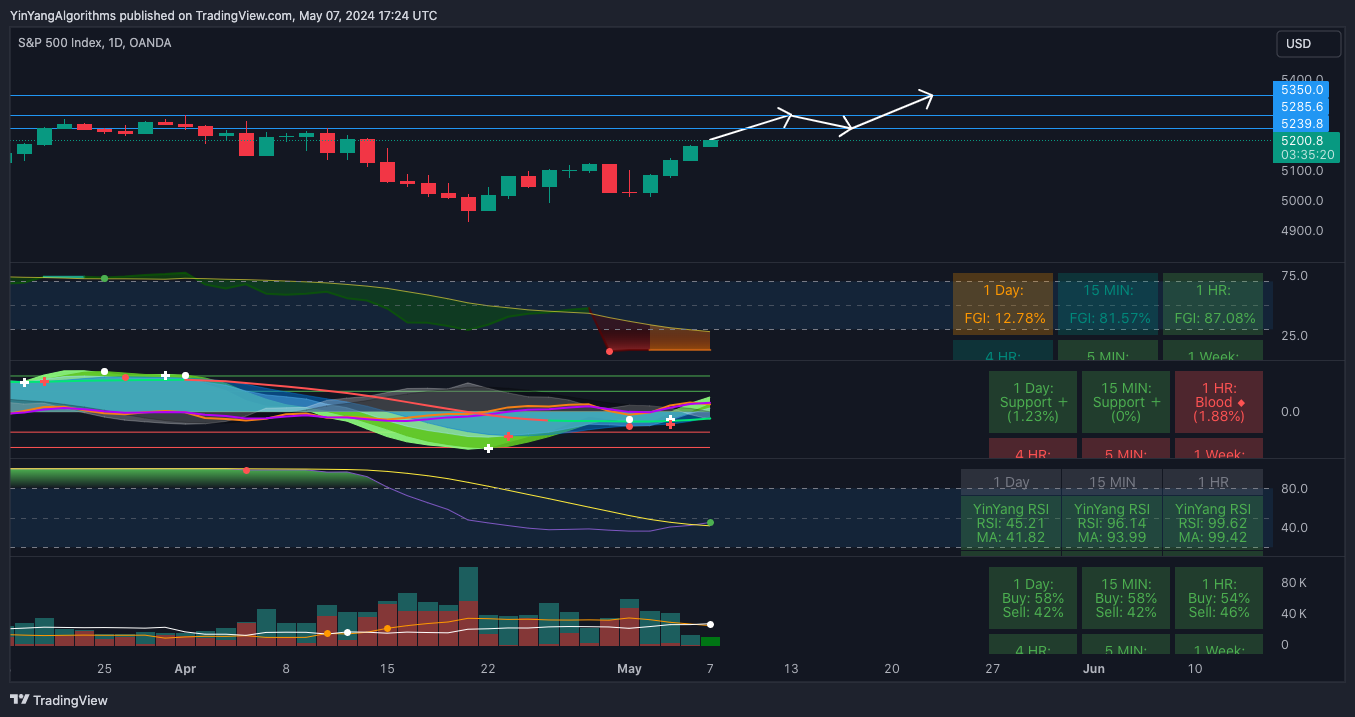Viewport: 1355px width, 717px height.
Task: Open the 1 Day FGI: 12.78% cell
Action: [x=1003, y=303]
